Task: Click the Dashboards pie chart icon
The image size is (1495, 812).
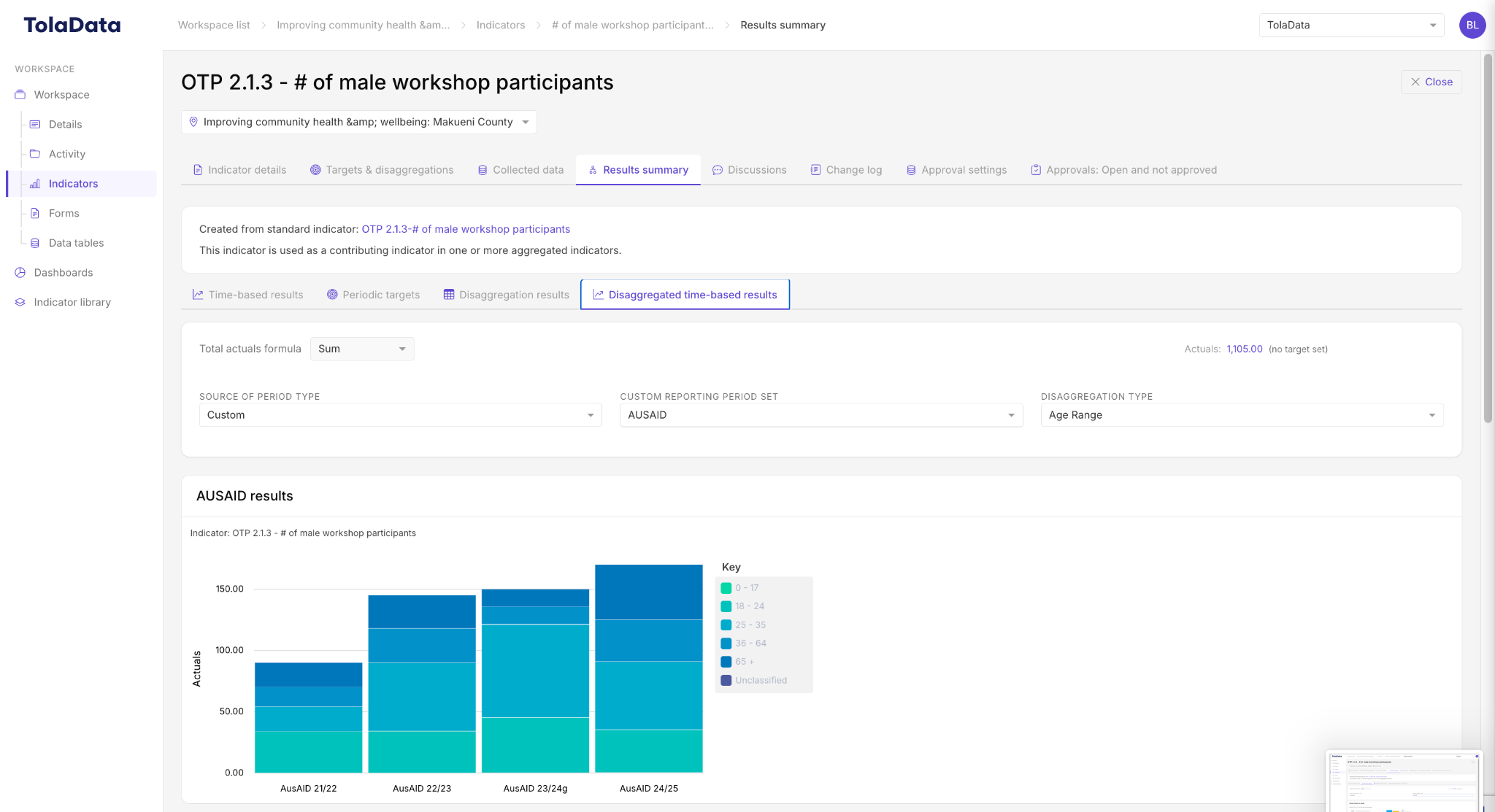Action: tap(20, 272)
